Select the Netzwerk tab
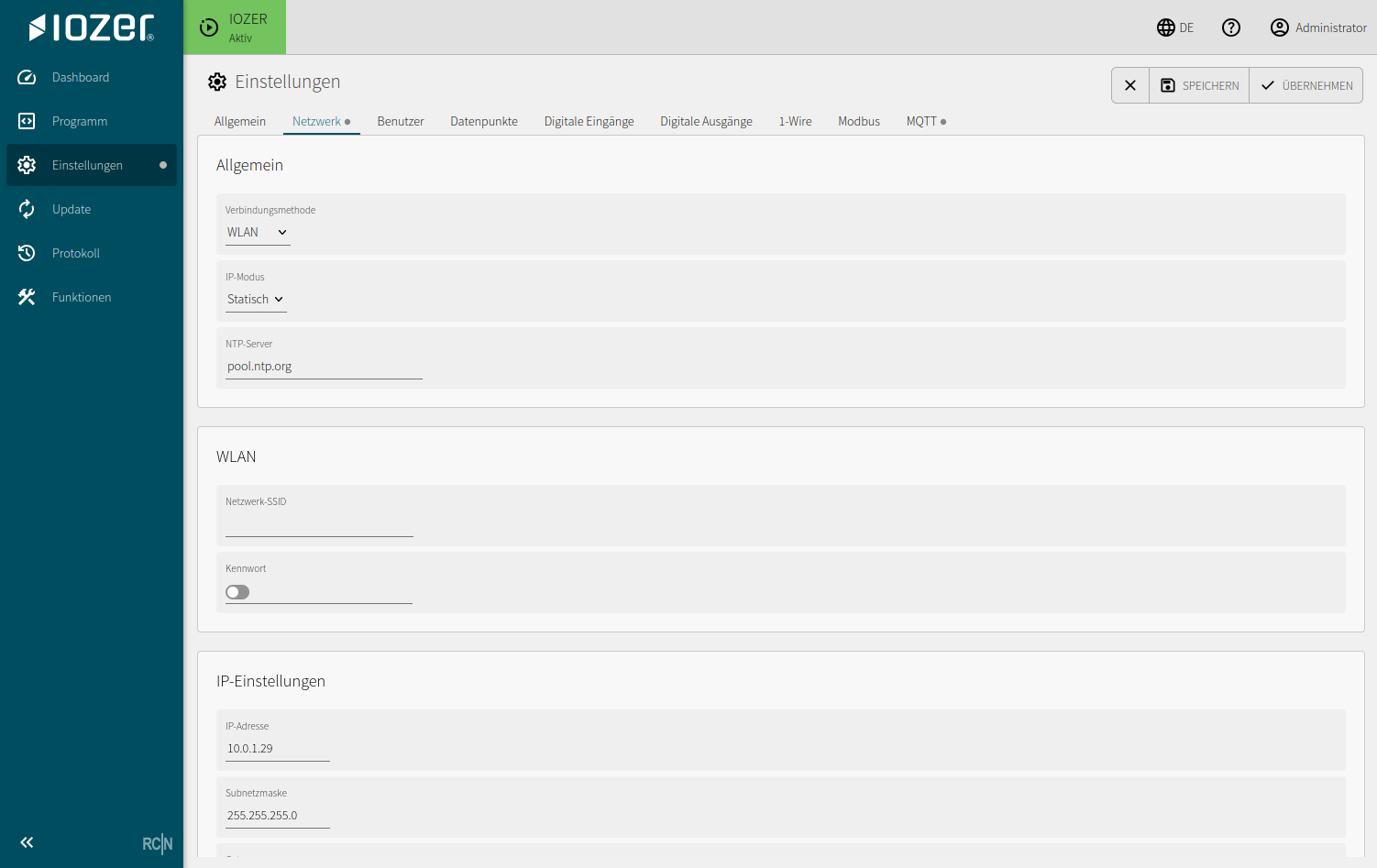The image size is (1377, 868). pos(322,121)
